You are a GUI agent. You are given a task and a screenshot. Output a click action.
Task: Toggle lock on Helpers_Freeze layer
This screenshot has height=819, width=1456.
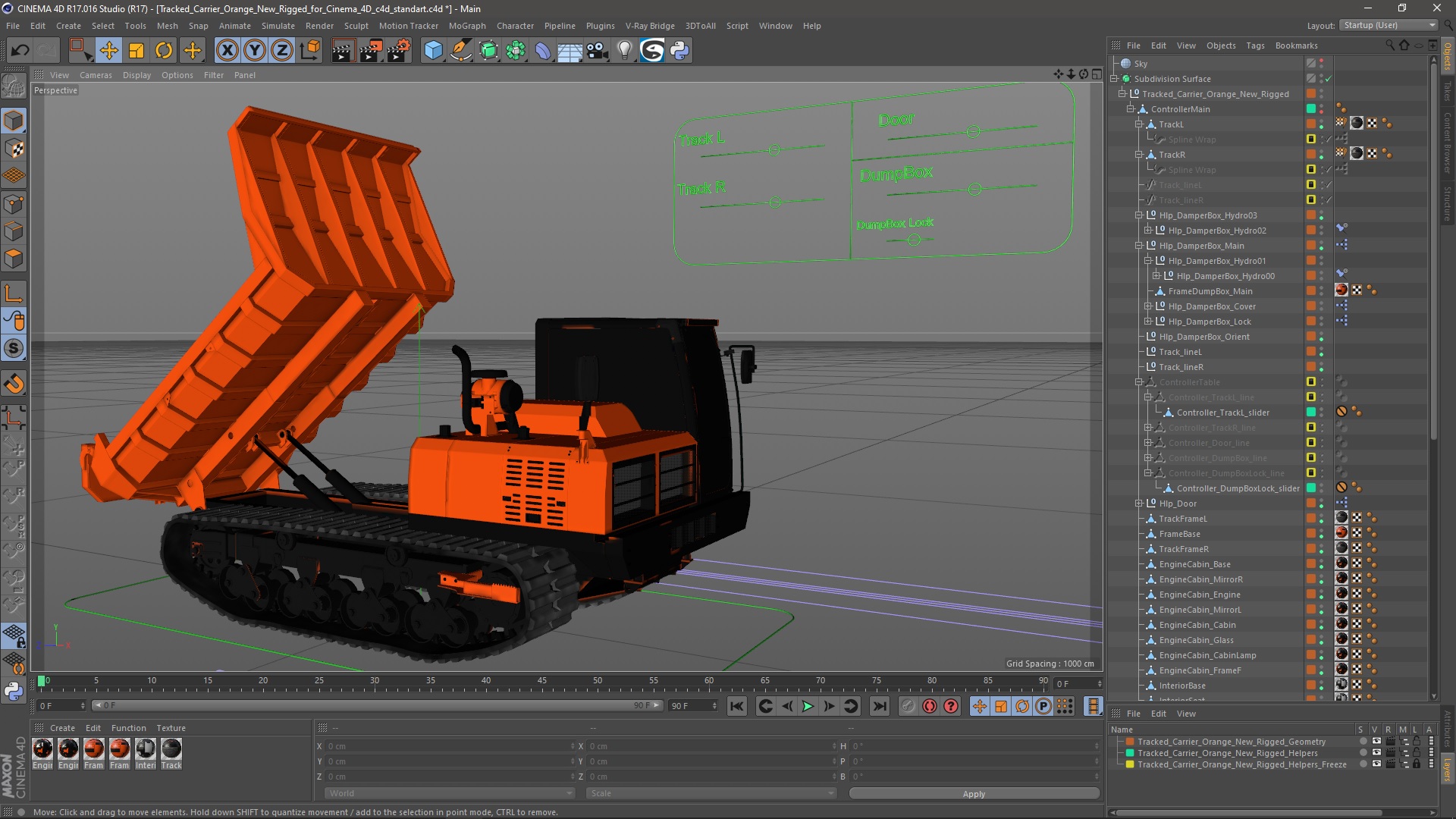click(x=1416, y=764)
